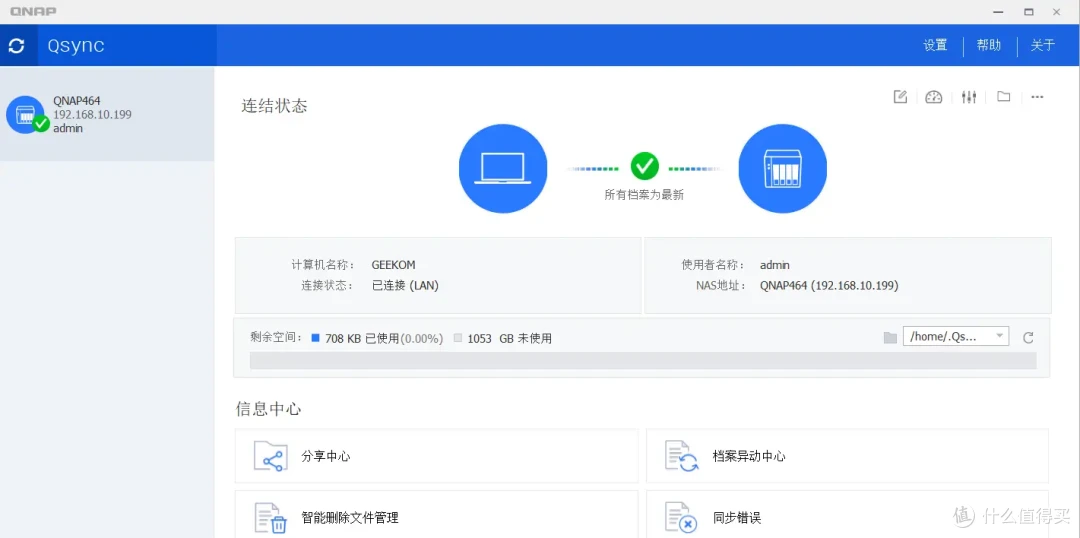Click the 连结状态 heading
This screenshot has height=538, width=1080.
click(x=274, y=106)
